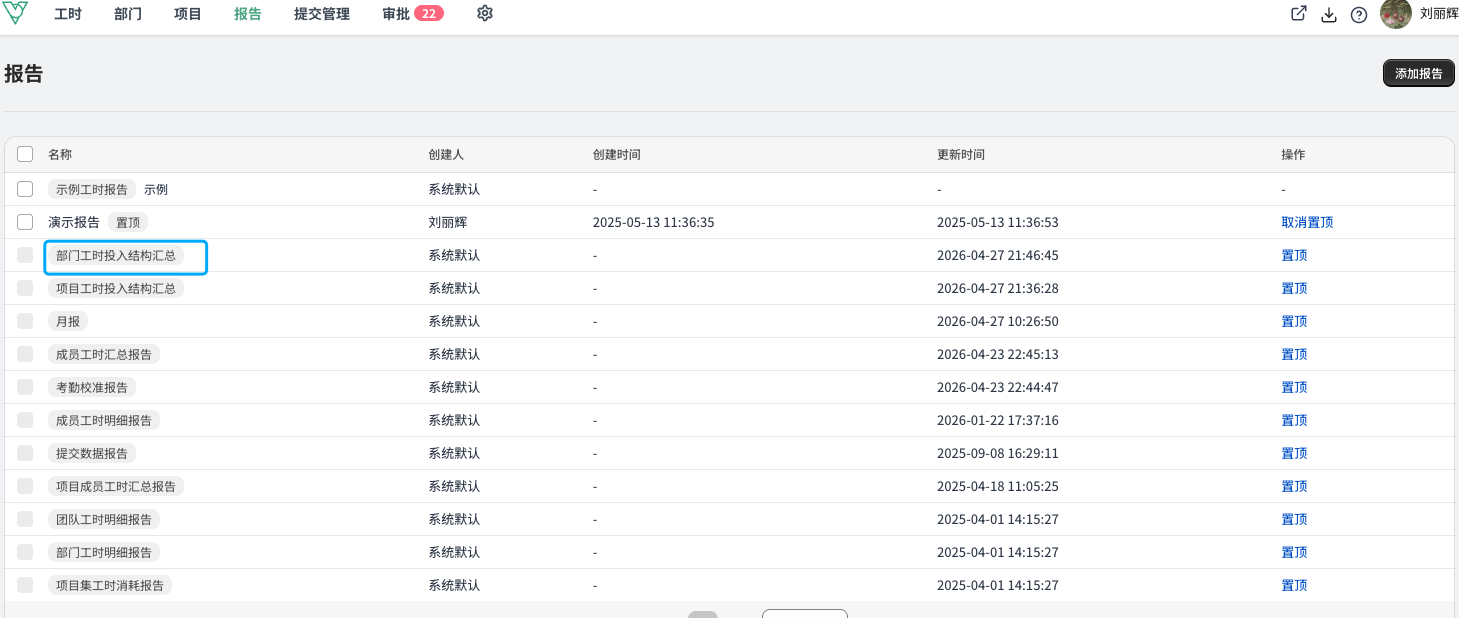
Task: Go to 提交管理 tab
Action: tap(322, 14)
